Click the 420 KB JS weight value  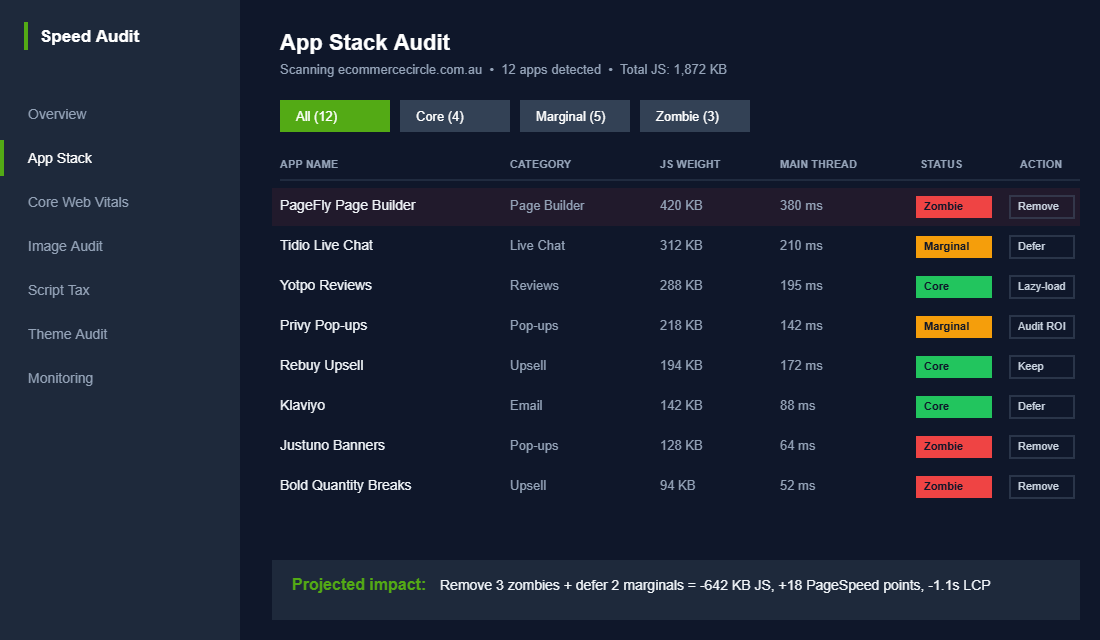pos(680,206)
